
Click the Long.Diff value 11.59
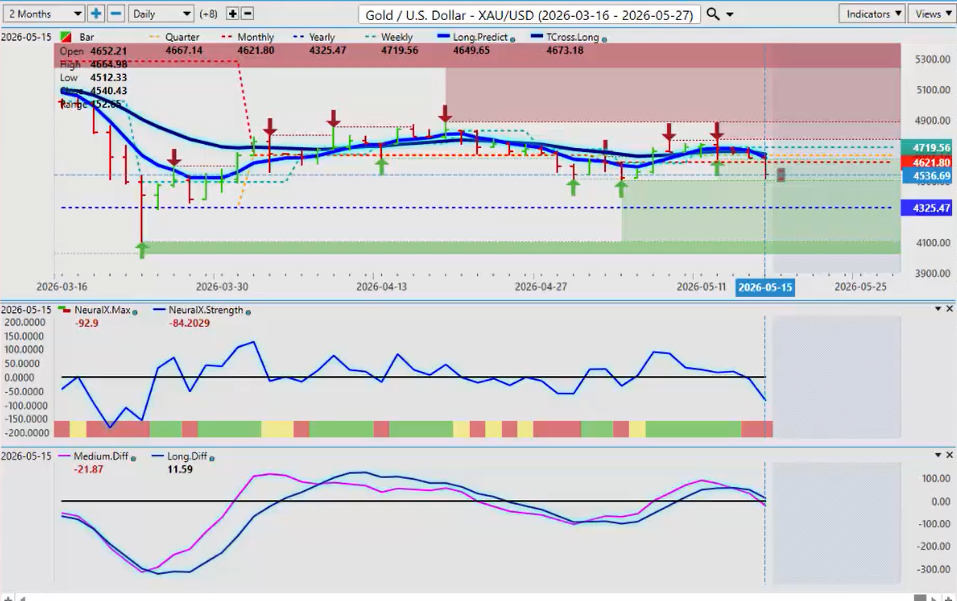[x=180, y=469]
